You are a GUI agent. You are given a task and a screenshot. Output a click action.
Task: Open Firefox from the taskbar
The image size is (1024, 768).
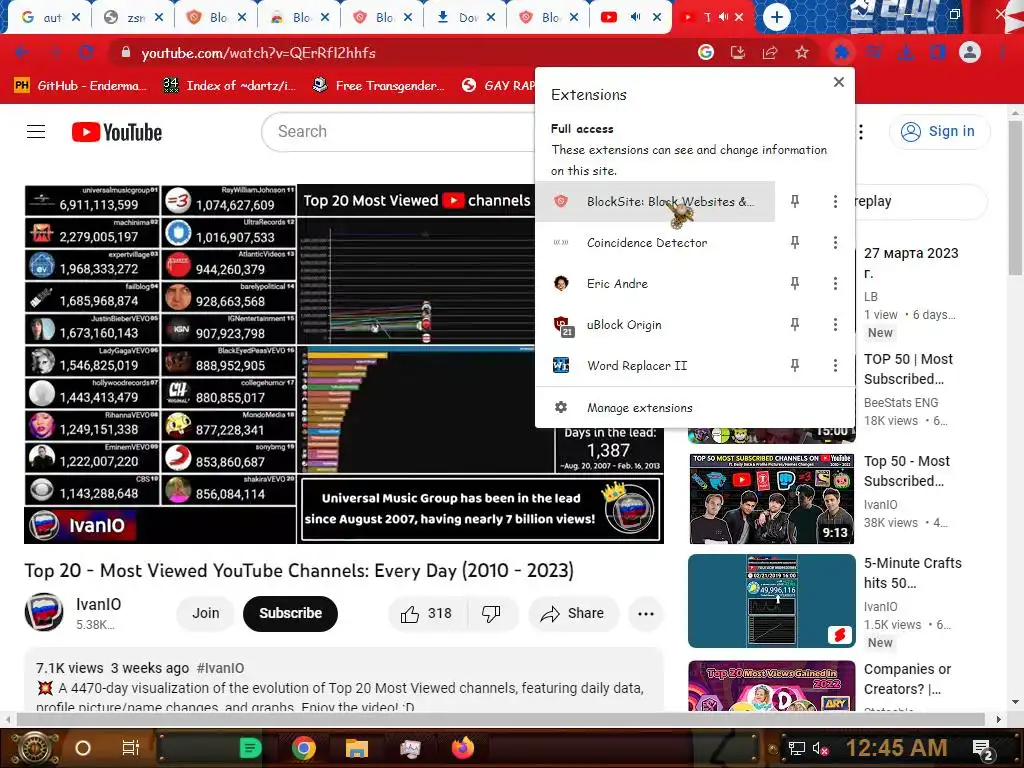pos(463,748)
